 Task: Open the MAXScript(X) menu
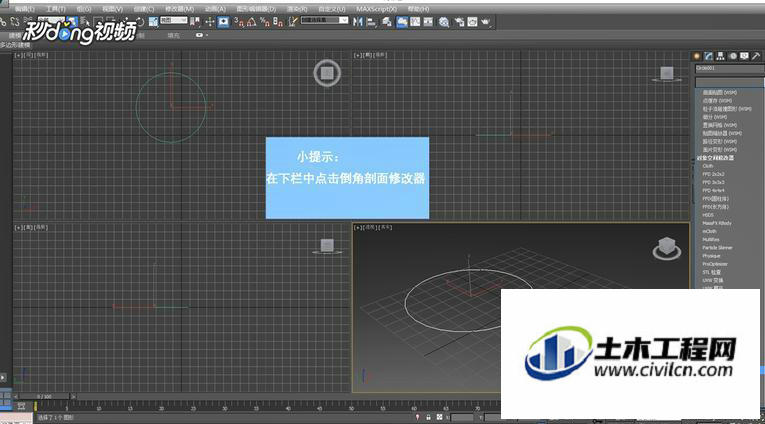pos(376,9)
